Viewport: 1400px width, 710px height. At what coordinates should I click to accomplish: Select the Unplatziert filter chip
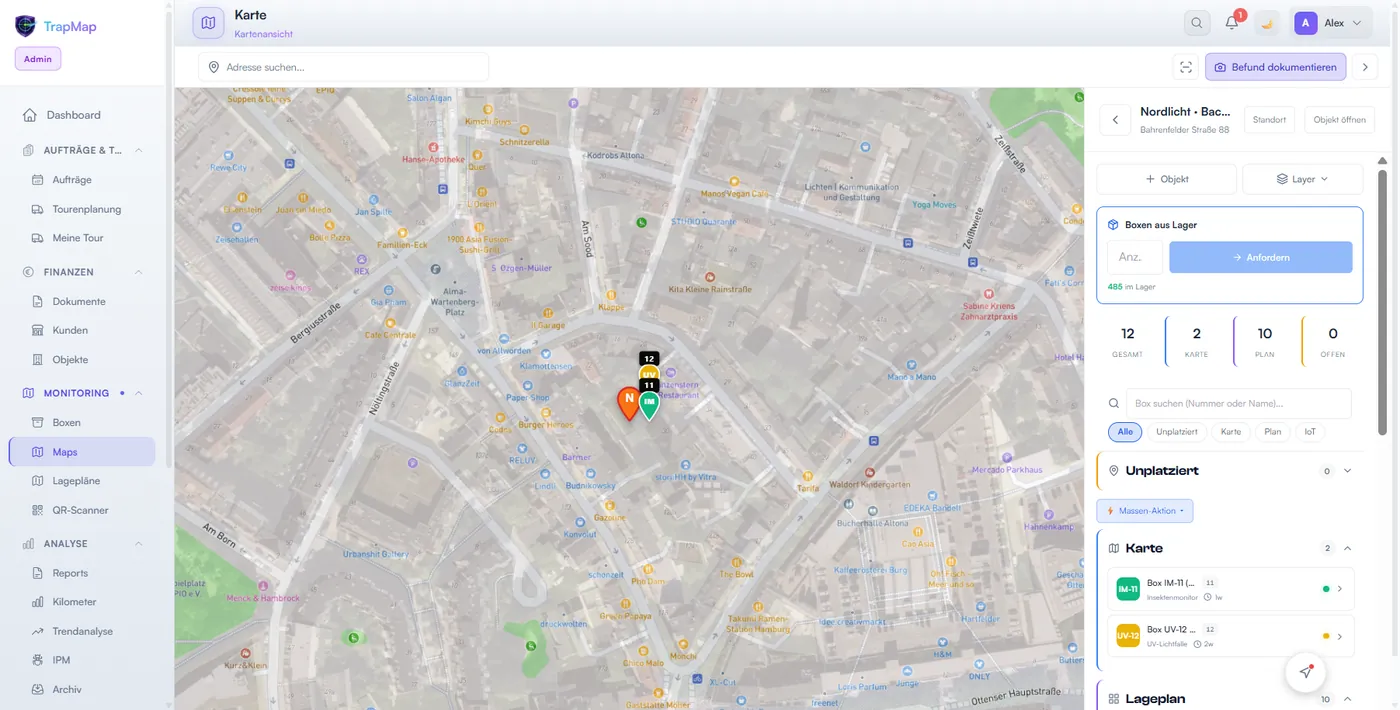(x=1177, y=432)
